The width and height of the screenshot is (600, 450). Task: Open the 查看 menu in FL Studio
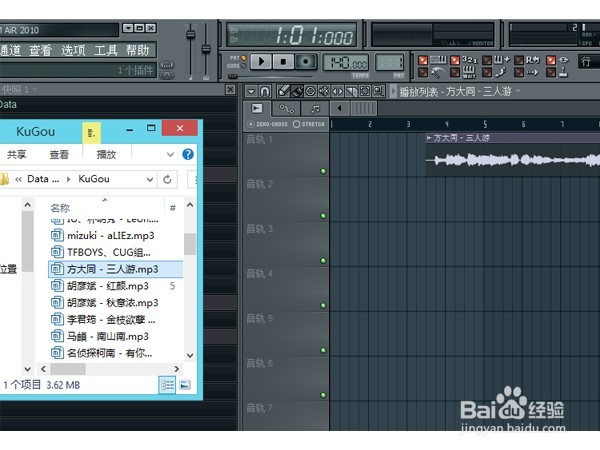click(x=41, y=50)
